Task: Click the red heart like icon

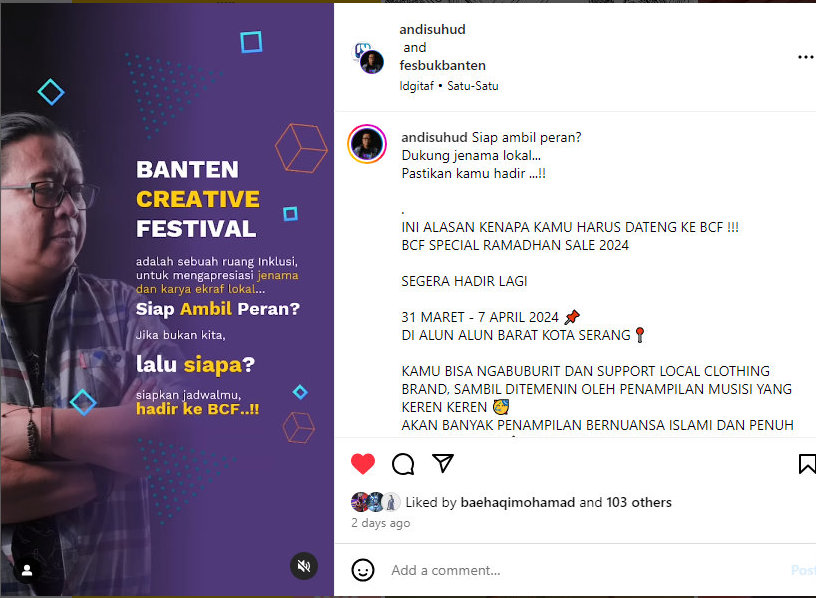Action: pos(363,463)
